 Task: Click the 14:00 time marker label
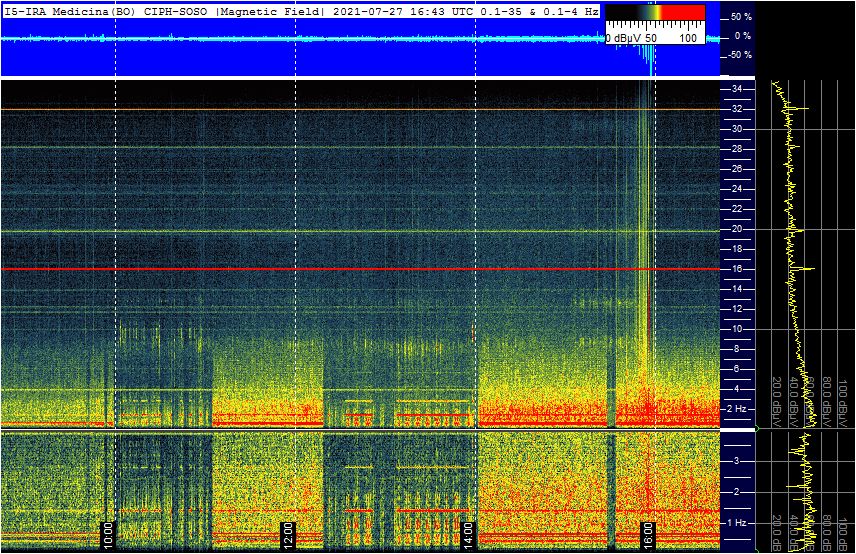pyautogui.click(x=467, y=535)
